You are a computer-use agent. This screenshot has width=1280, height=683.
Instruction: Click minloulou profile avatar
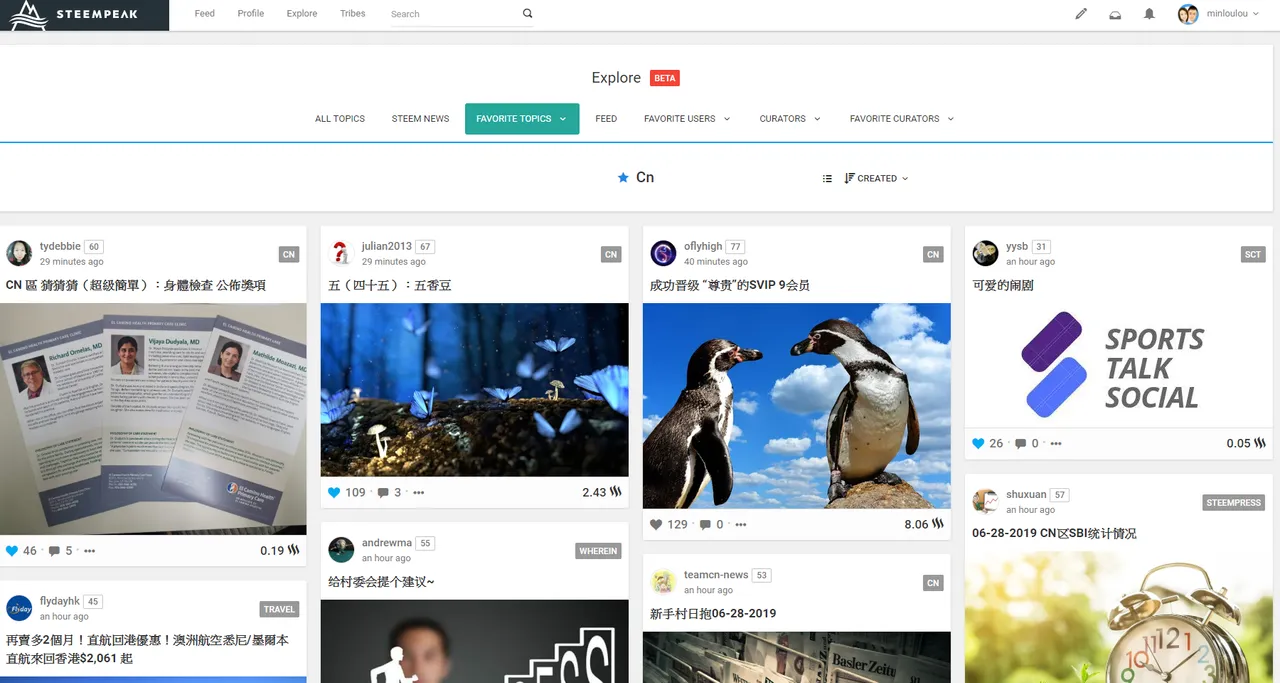pos(1188,14)
